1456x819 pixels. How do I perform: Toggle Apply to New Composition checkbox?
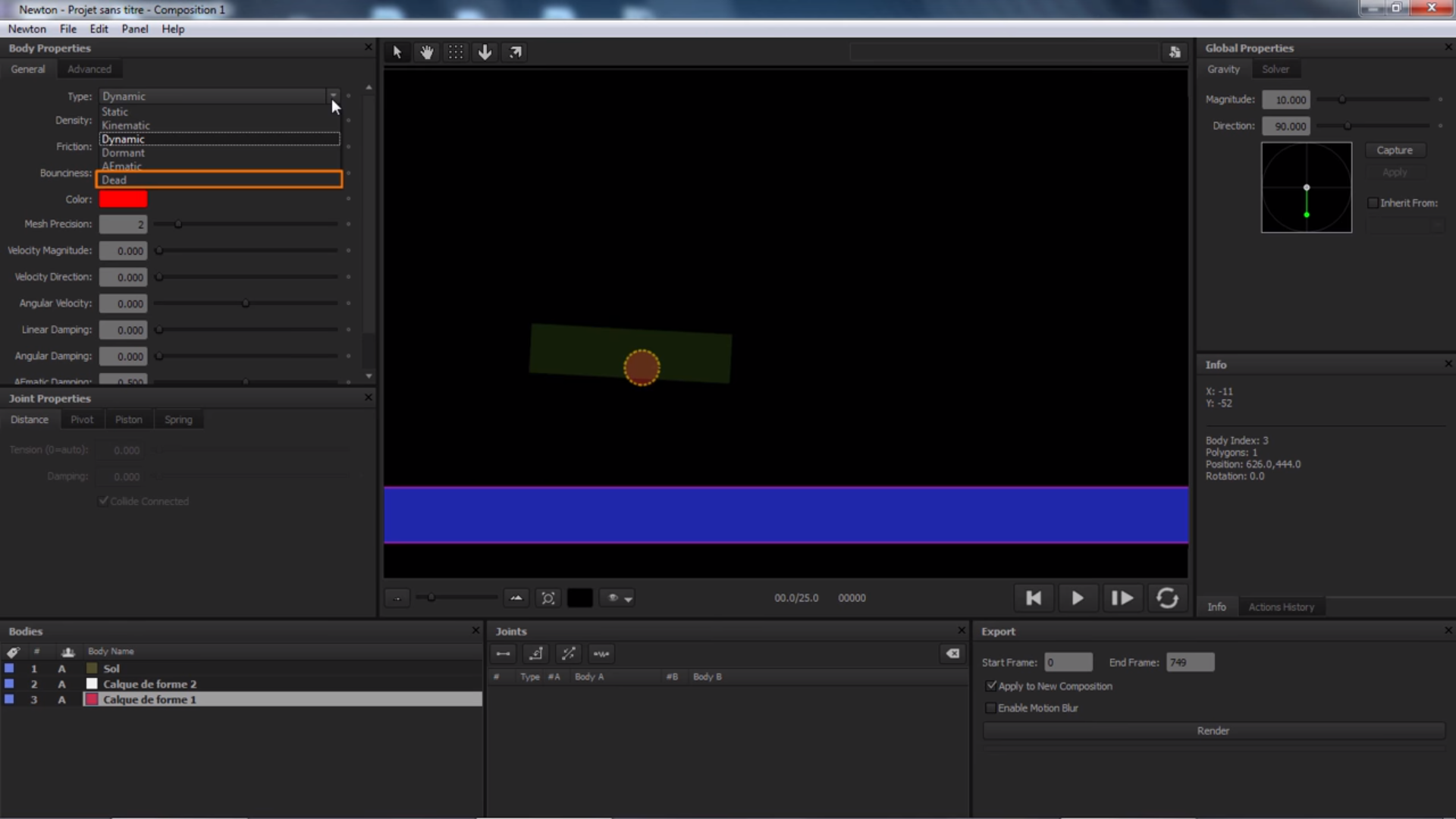(991, 686)
